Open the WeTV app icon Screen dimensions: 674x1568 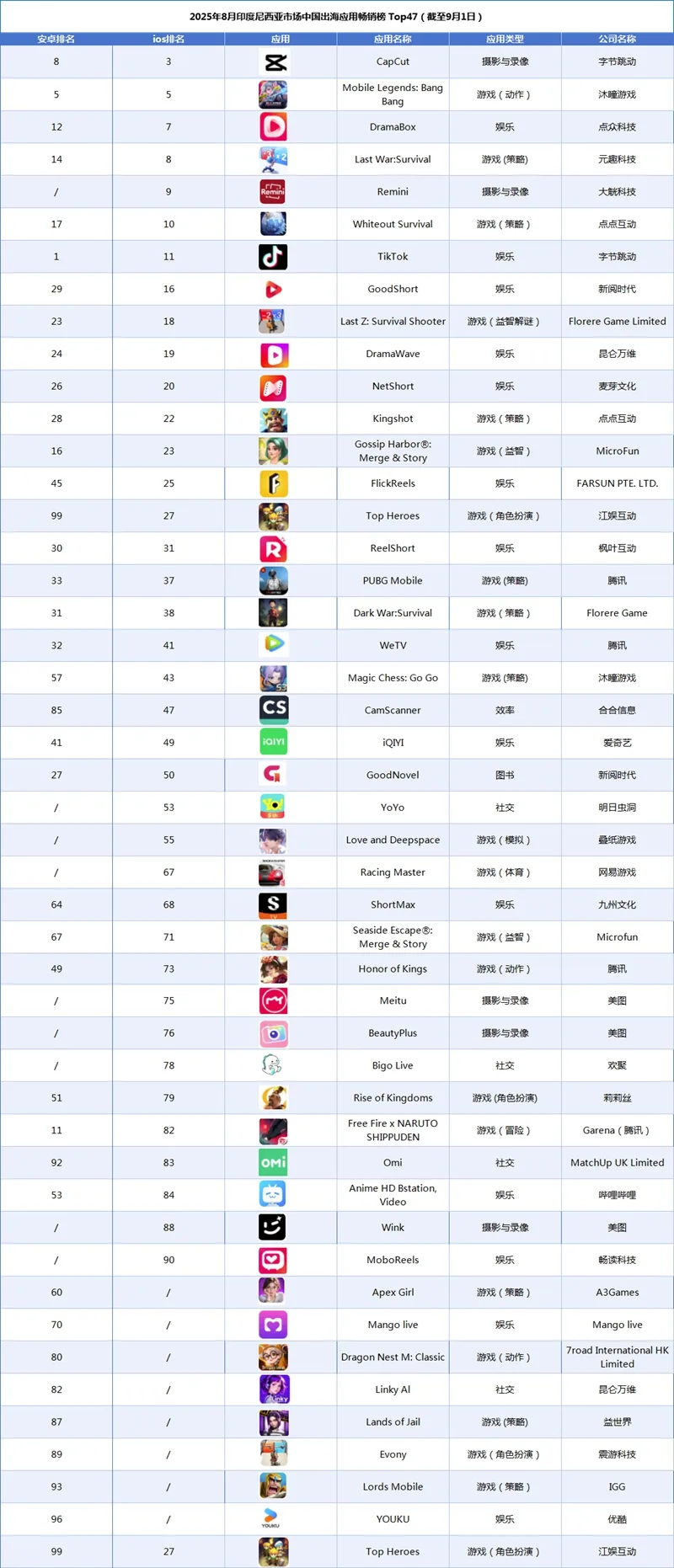[273, 645]
